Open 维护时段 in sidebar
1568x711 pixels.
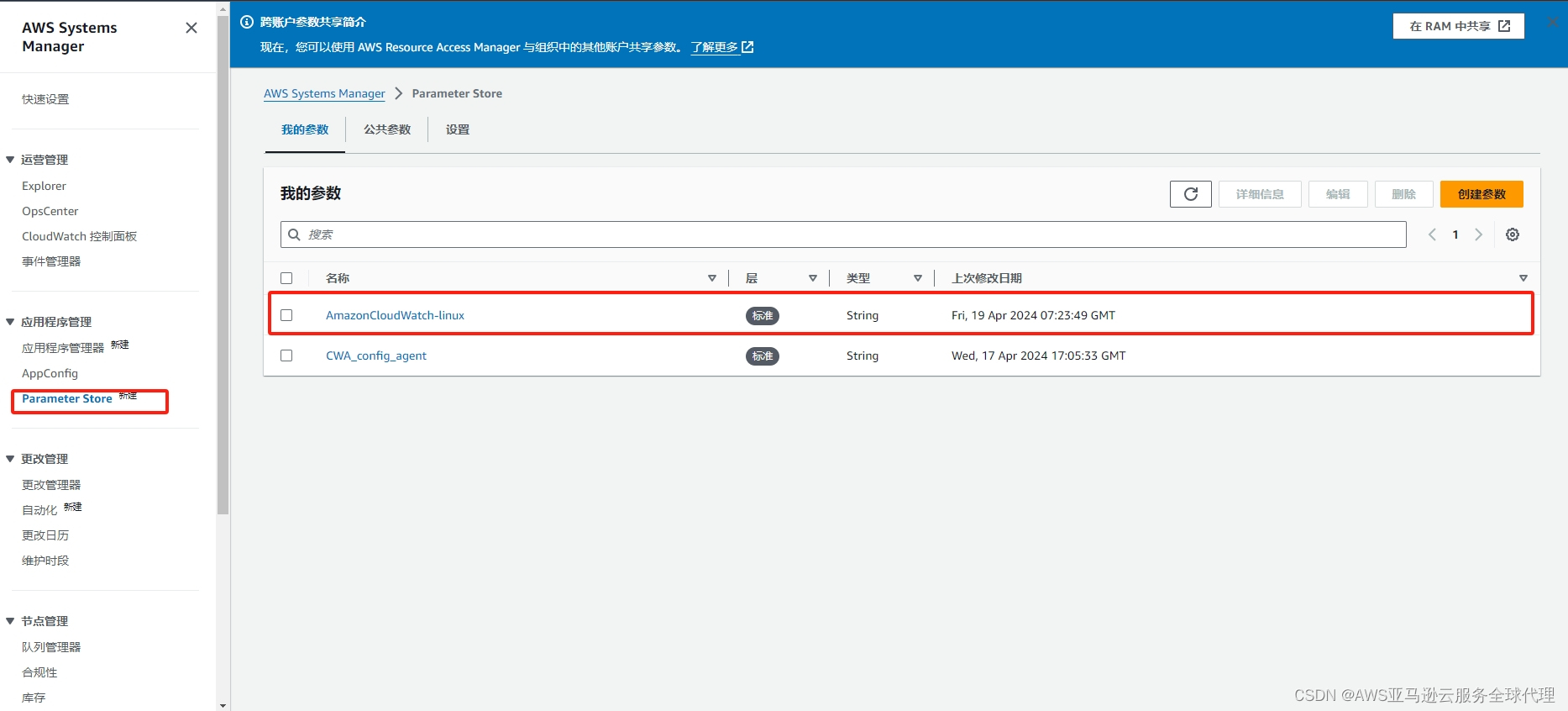click(x=45, y=561)
